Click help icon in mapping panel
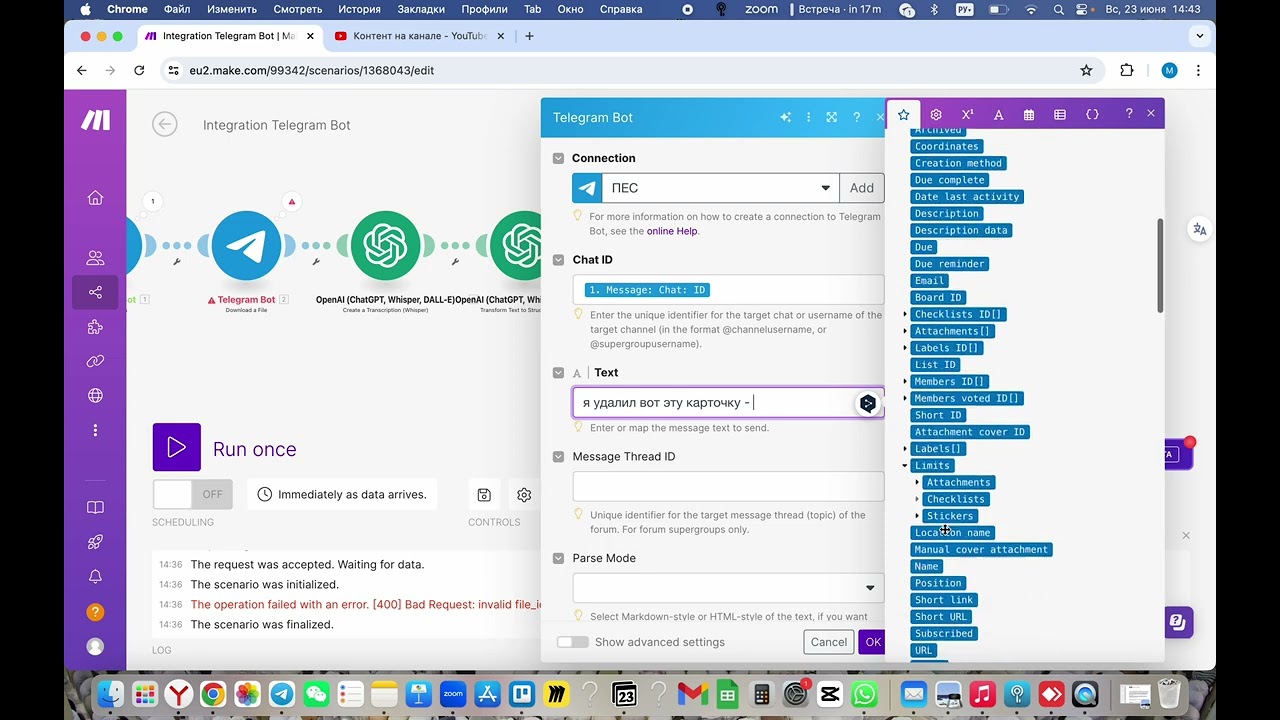Viewport: 1280px width, 720px height. click(x=1129, y=114)
